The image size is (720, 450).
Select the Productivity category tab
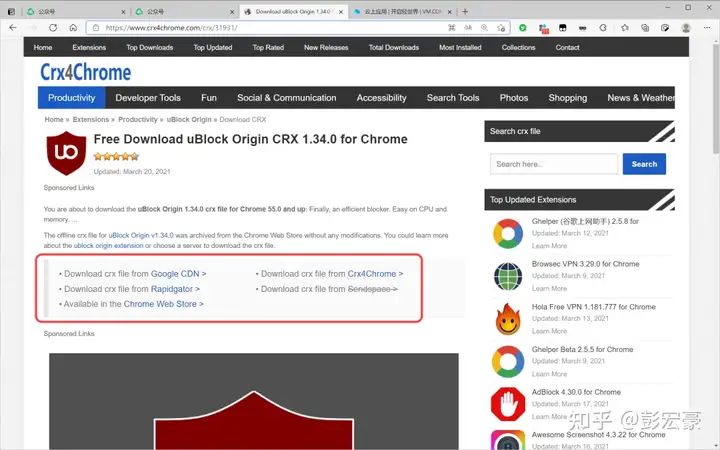pyautogui.click(x=72, y=98)
